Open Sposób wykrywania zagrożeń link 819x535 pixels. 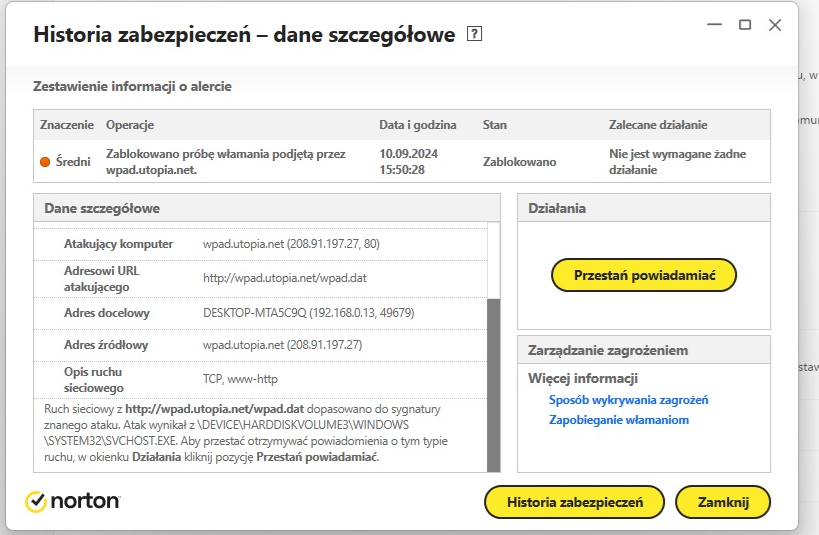(628, 400)
